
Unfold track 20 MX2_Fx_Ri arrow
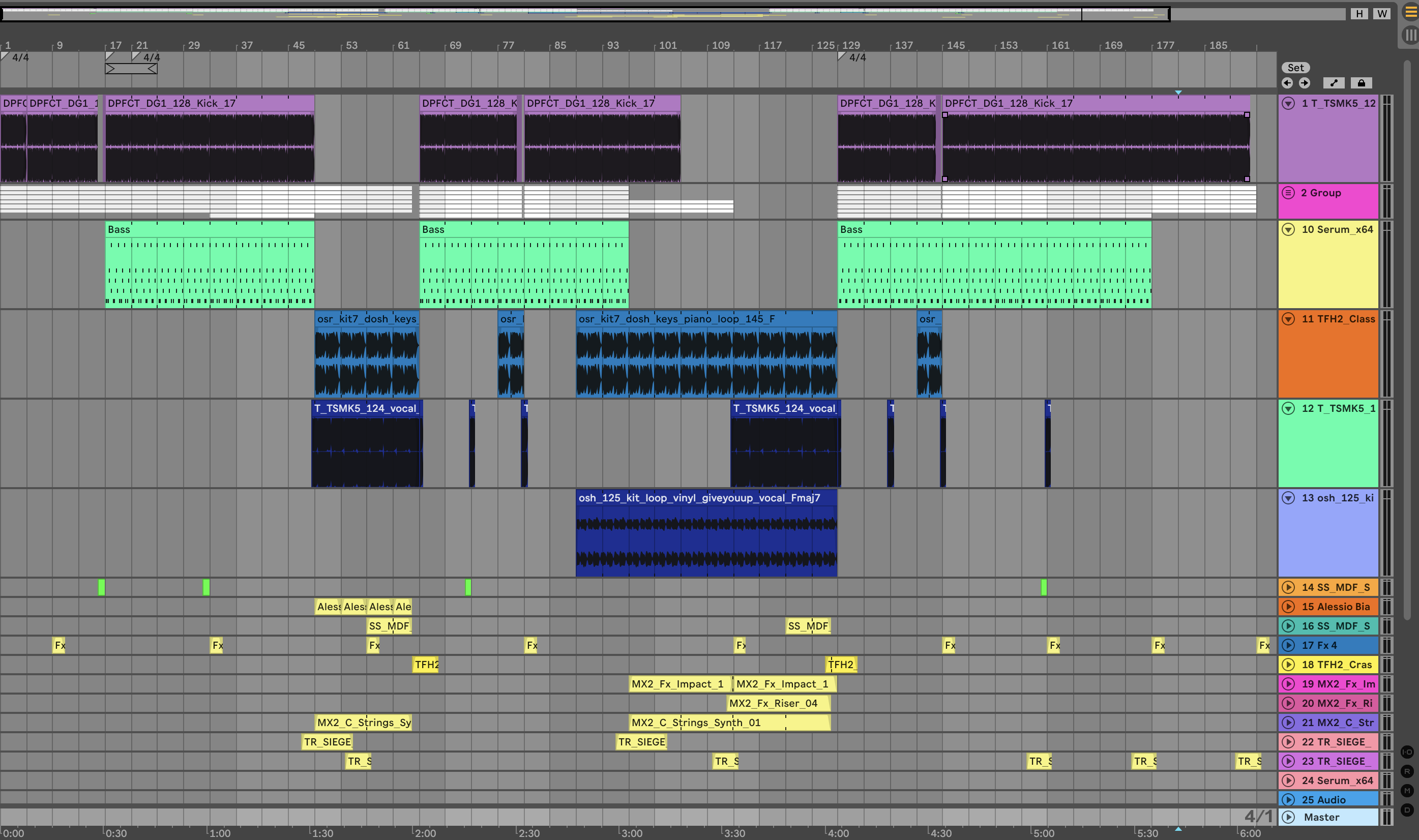pos(1289,703)
